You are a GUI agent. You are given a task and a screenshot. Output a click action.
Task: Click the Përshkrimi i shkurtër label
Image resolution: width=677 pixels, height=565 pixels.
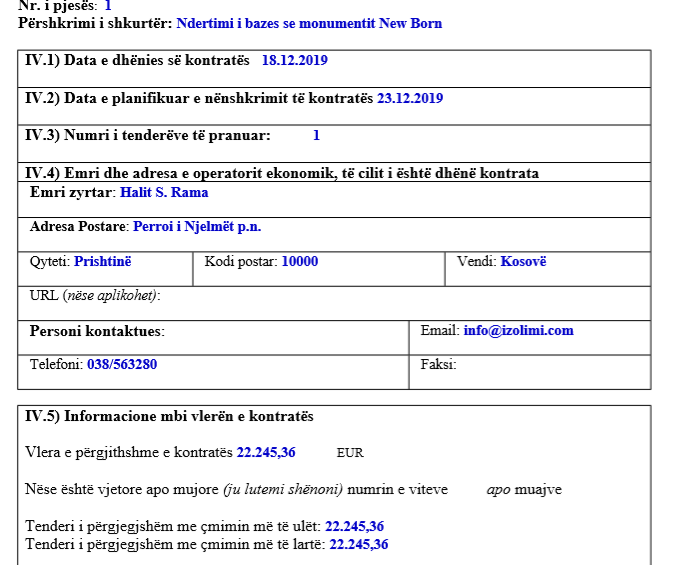(95, 23)
